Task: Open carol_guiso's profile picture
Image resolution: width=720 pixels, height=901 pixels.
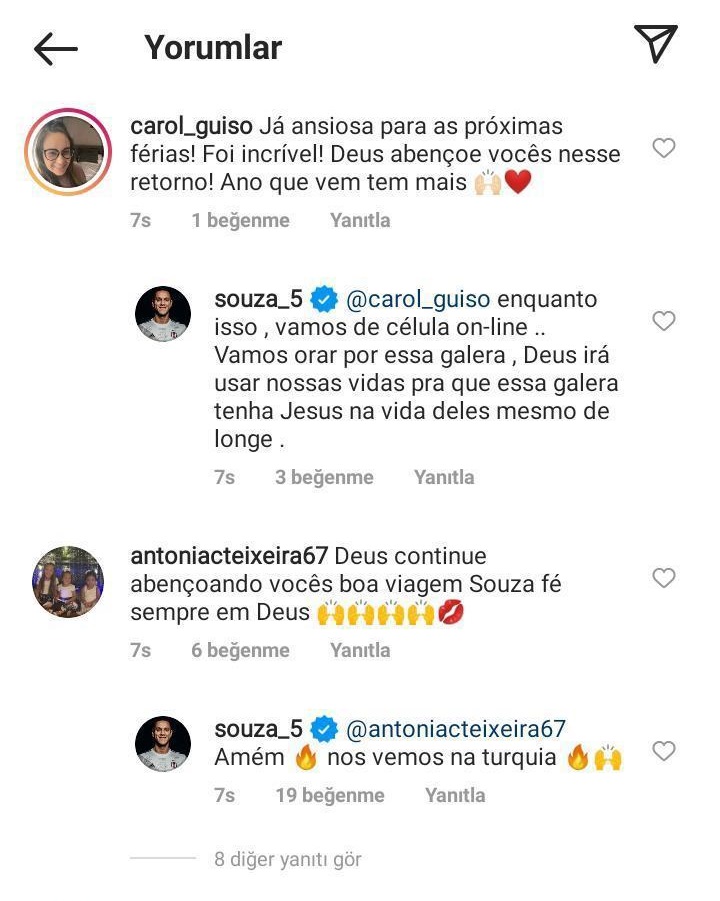Action: coord(67,150)
